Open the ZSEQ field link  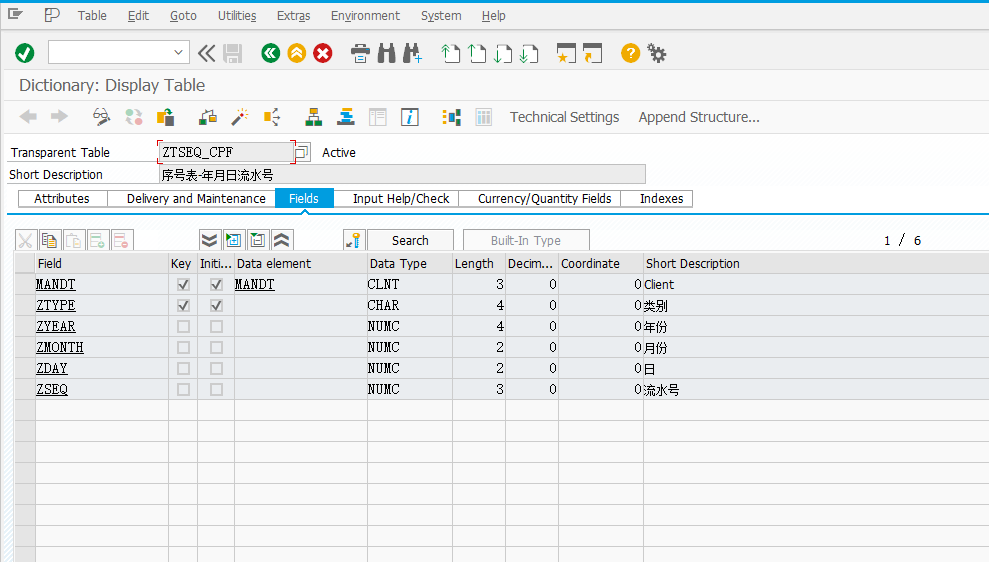(52, 389)
